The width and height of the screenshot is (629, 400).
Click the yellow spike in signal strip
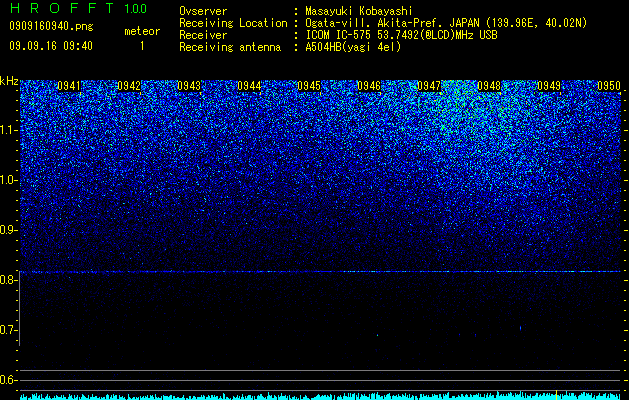pos(556,394)
